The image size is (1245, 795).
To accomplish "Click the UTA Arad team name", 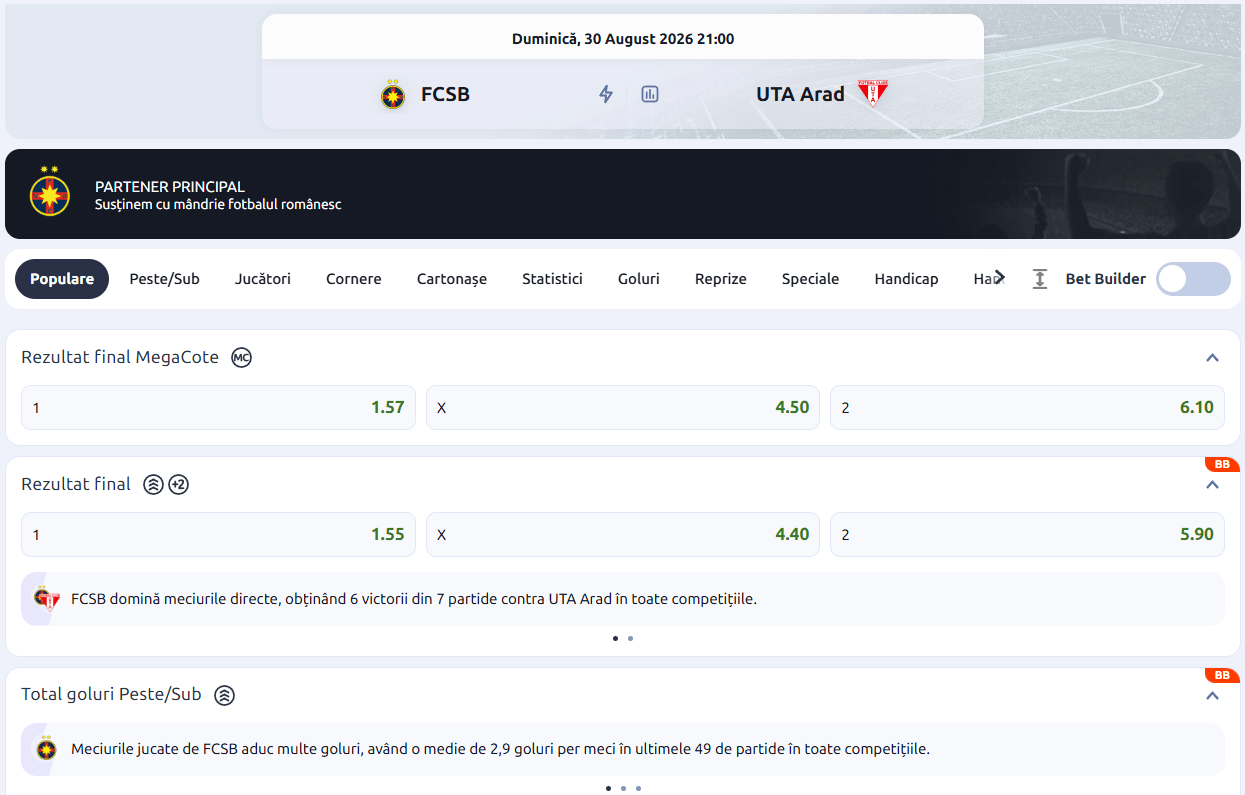I will pyautogui.click(x=800, y=94).
